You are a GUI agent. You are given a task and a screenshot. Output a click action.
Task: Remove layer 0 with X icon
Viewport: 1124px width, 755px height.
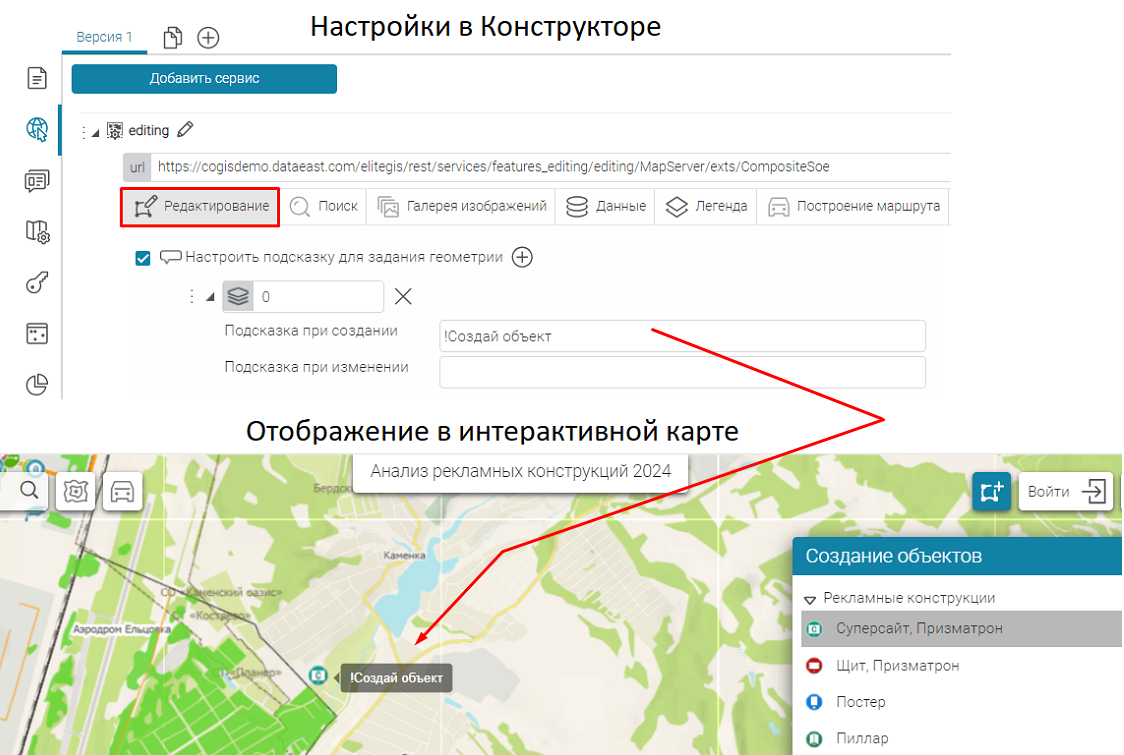pyautogui.click(x=402, y=296)
